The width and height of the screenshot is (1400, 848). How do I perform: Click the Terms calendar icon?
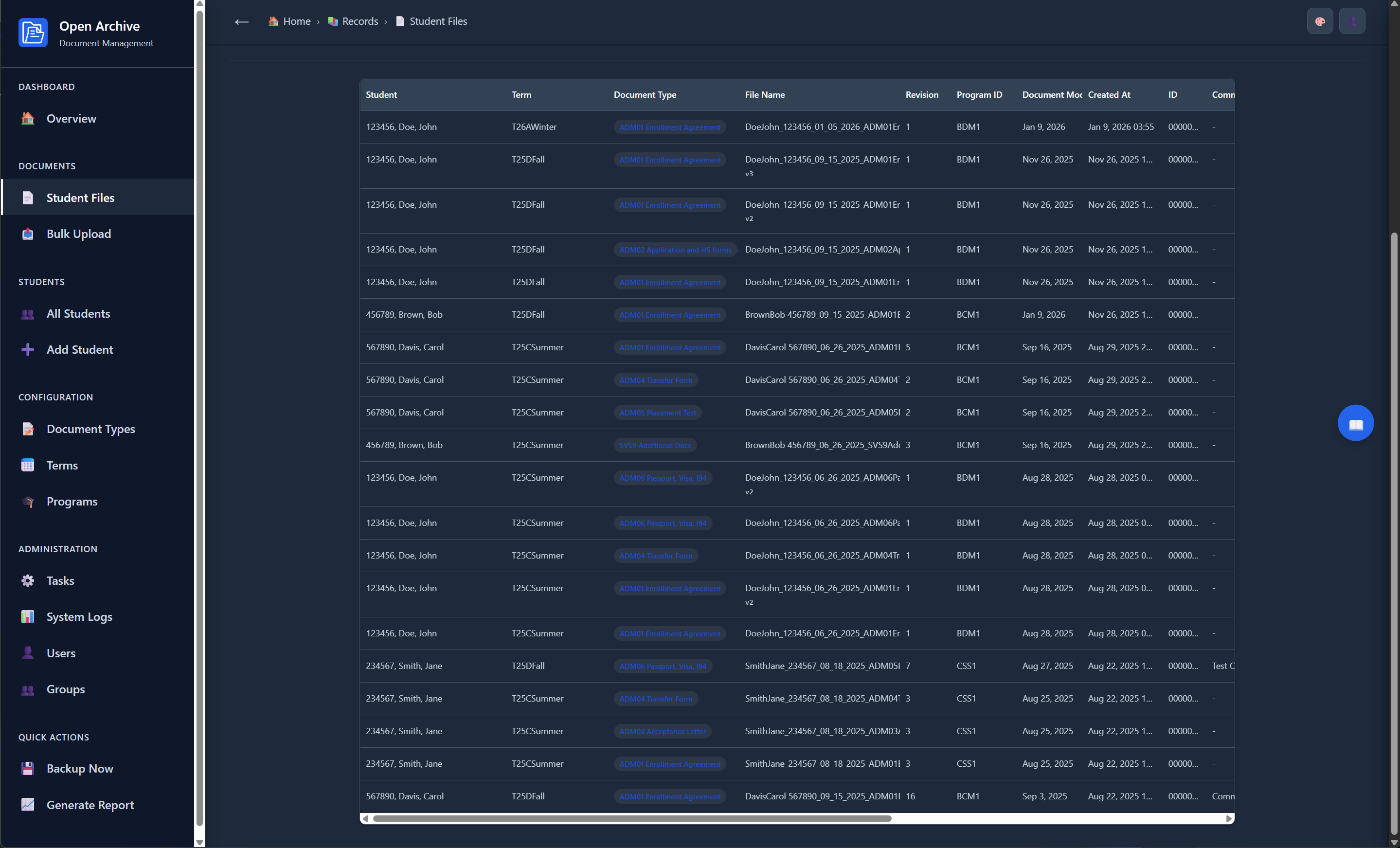point(27,465)
